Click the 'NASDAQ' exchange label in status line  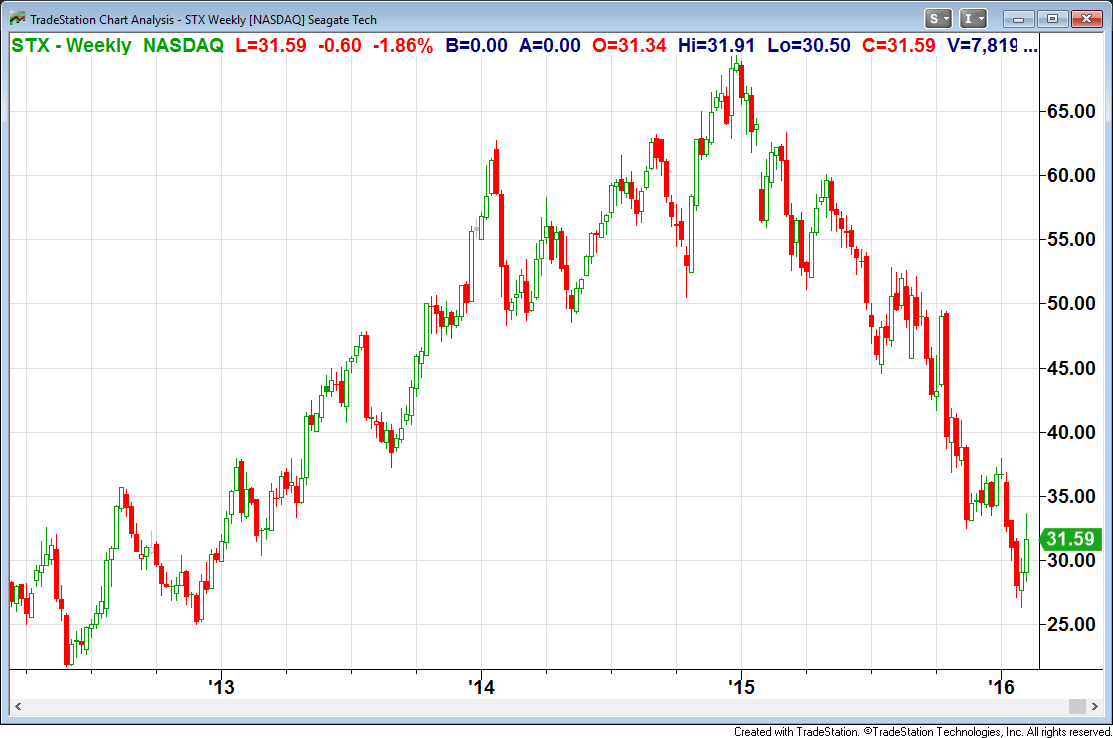183,45
